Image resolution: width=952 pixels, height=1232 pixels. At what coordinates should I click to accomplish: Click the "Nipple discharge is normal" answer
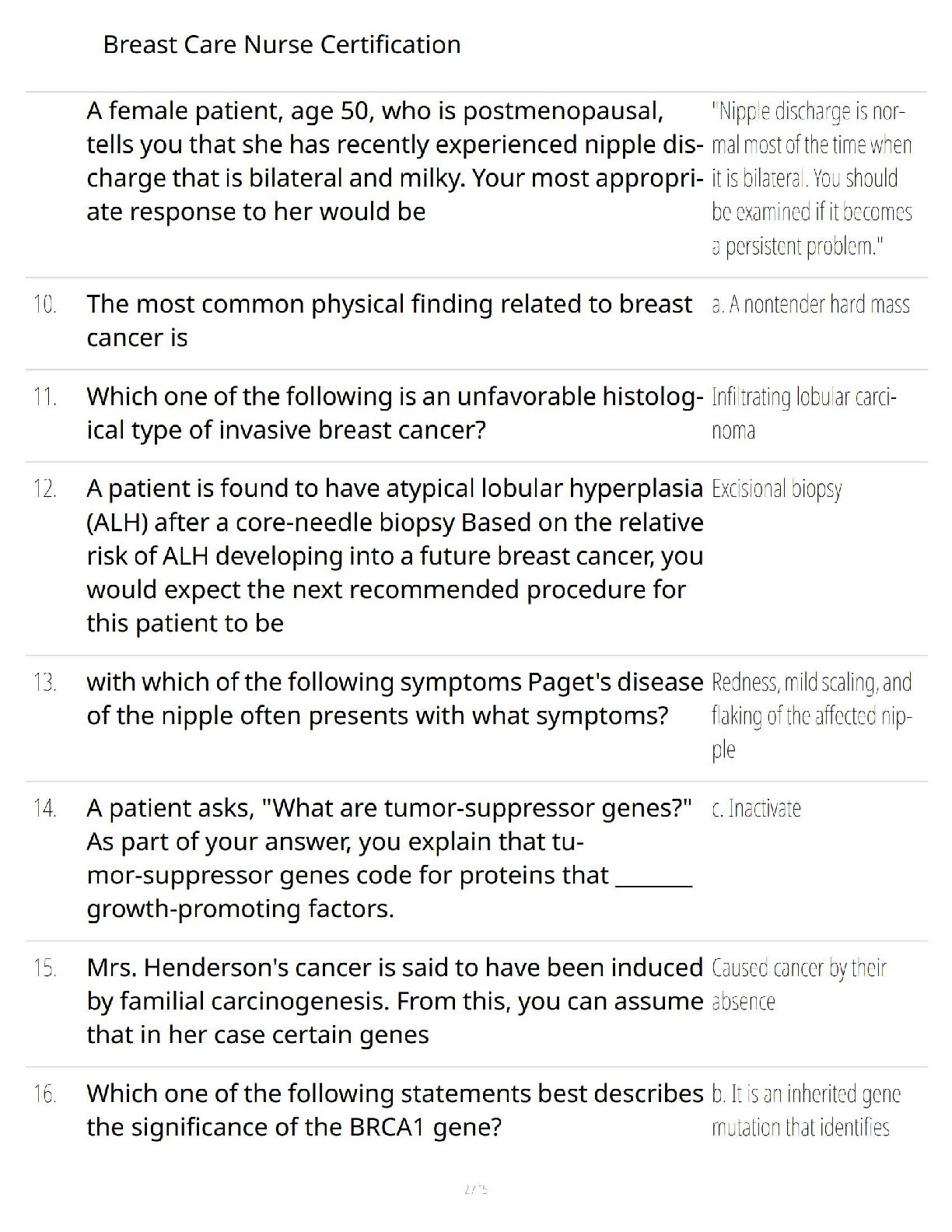(x=811, y=179)
